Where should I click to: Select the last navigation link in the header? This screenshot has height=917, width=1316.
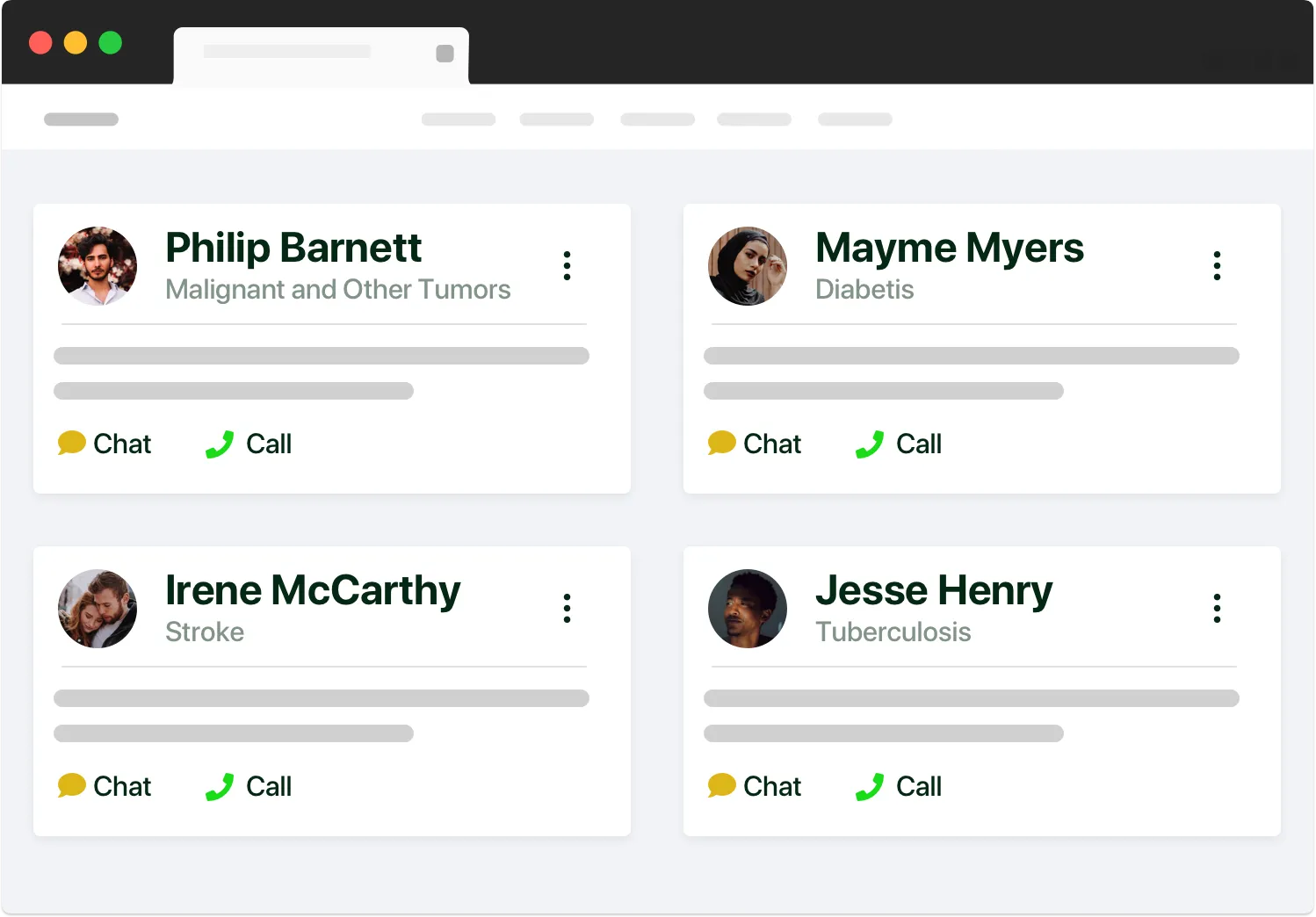(x=855, y=119)
